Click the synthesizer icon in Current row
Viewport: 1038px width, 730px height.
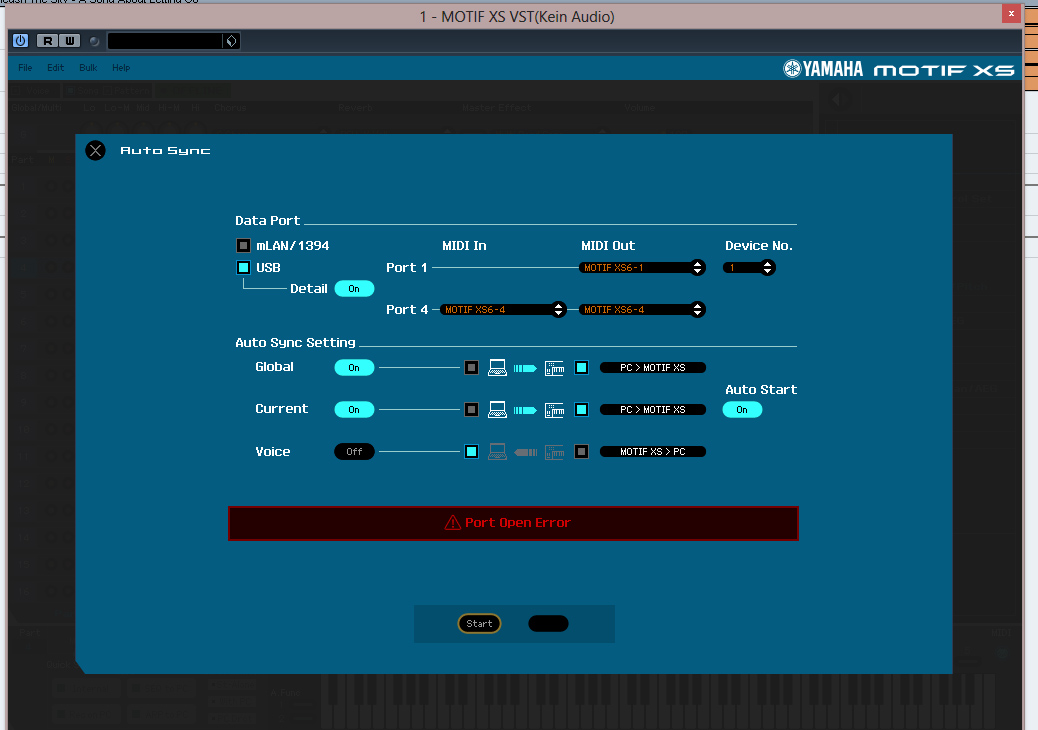click(554, 410)
